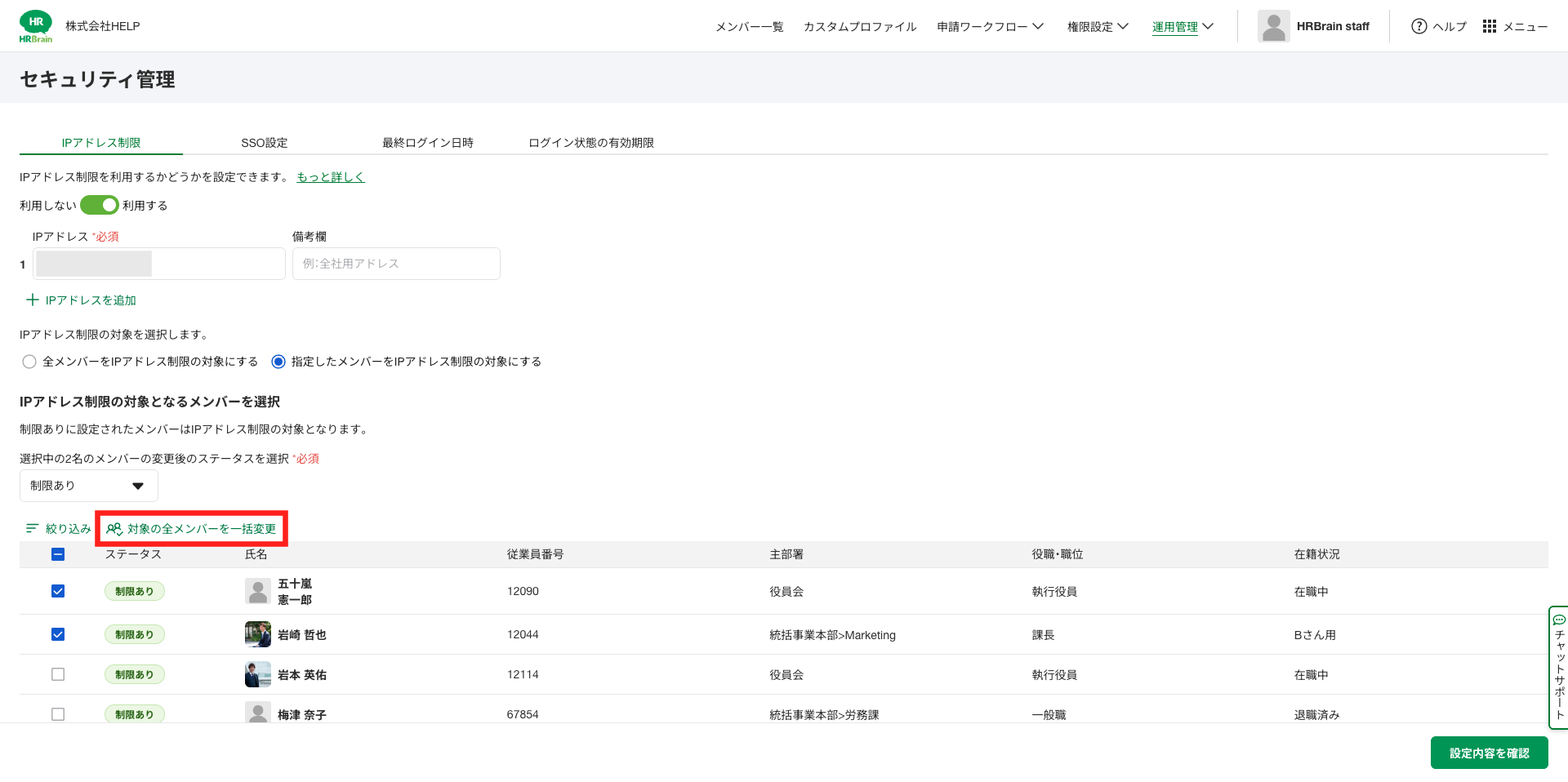The height and width of the screenshot is (782, 1568).
Task: Expand the 申請ワークフロー menu
Action: (x=990, y=26)
